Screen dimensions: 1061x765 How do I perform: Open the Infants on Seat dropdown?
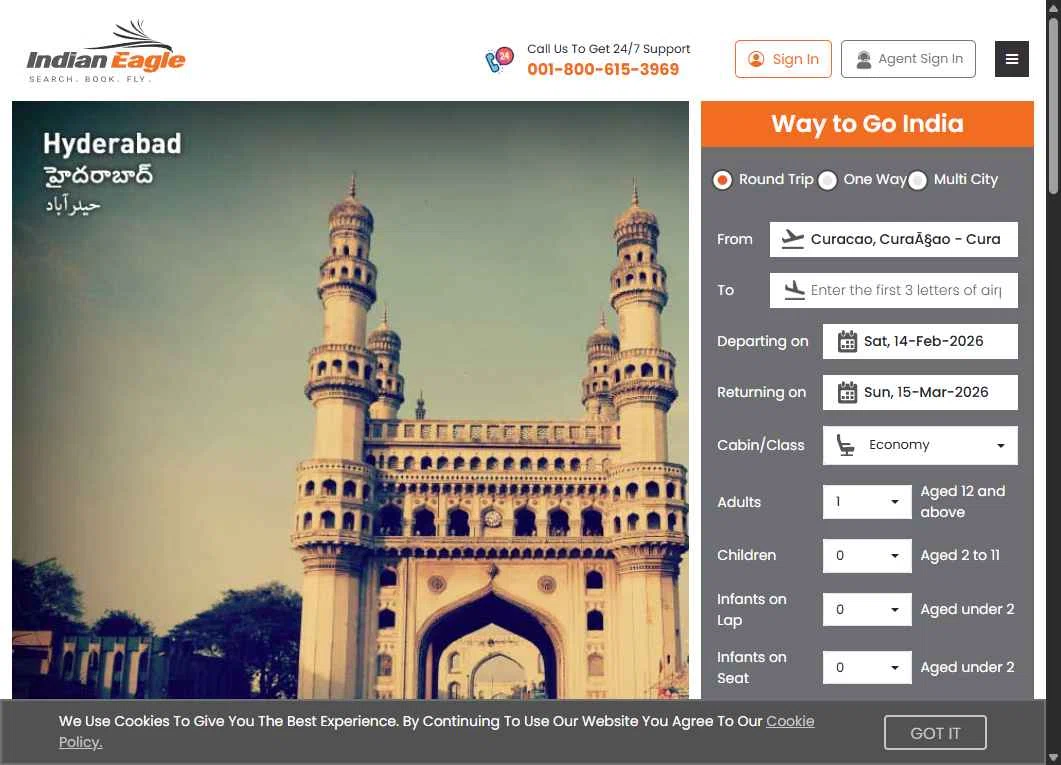tap(867, 668)
